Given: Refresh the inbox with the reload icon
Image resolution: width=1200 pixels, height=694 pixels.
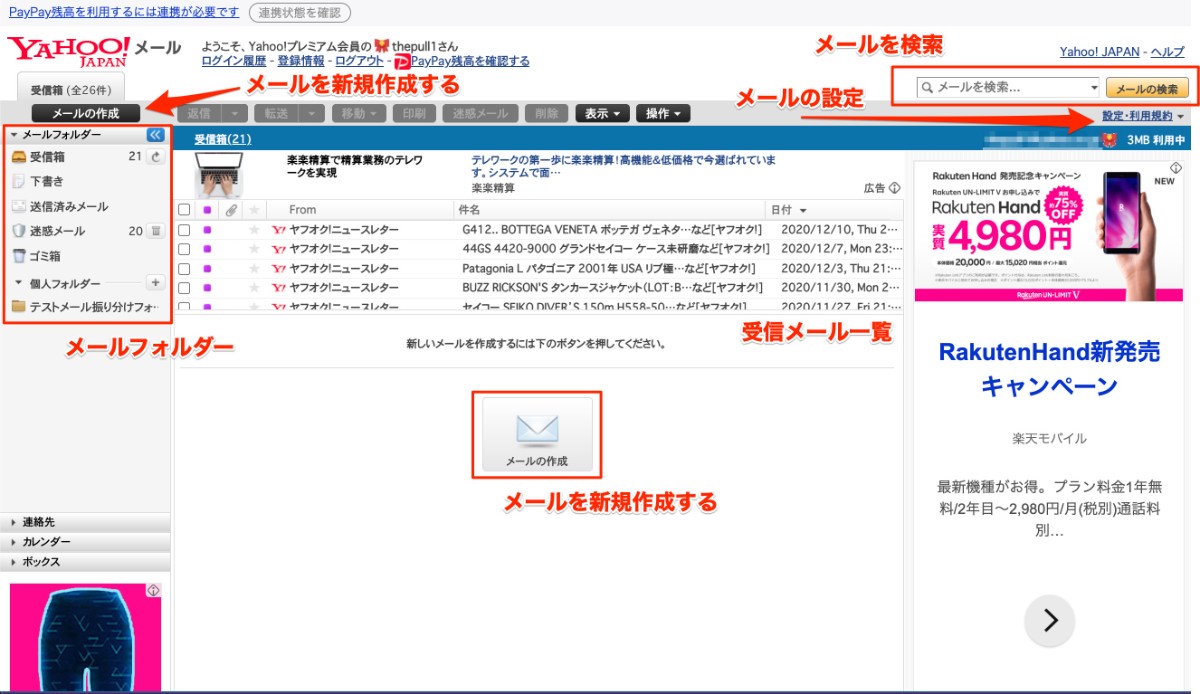Looking at the screenshot, I should click(156, 157).
